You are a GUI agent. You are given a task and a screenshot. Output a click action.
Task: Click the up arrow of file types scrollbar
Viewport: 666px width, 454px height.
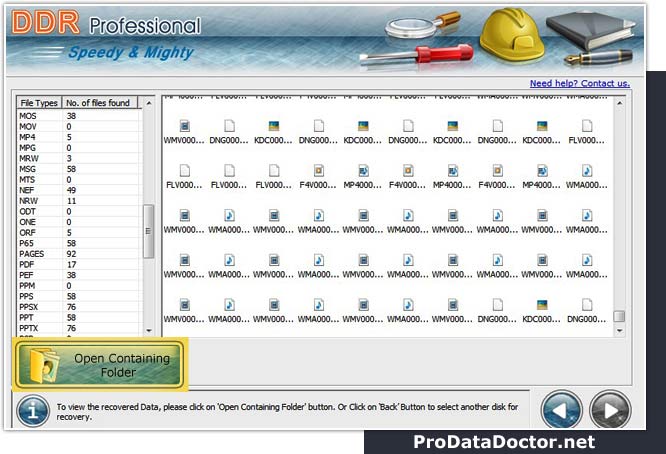[x=149, y=103]
